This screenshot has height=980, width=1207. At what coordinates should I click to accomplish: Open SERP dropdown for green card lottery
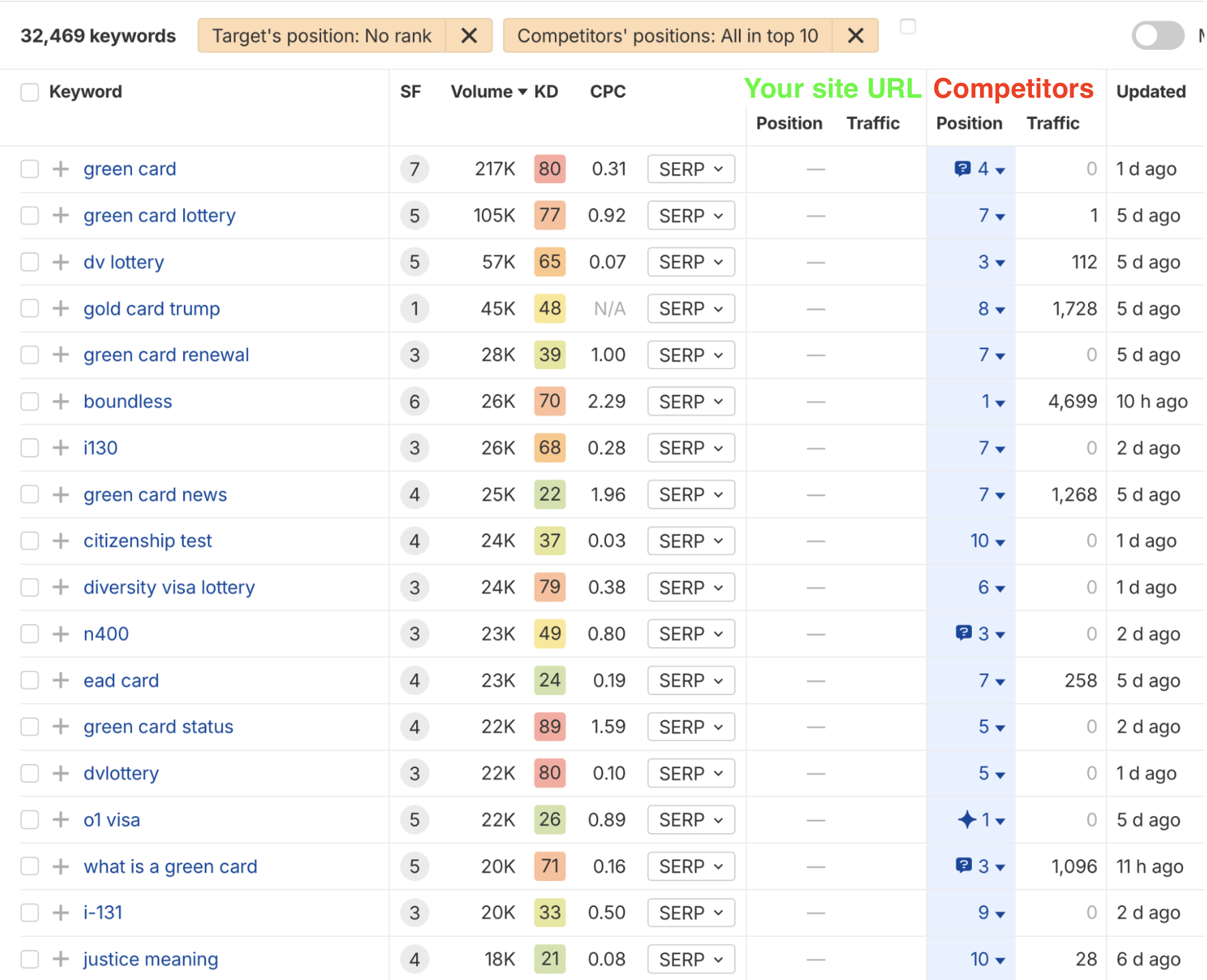click(690, 216)
